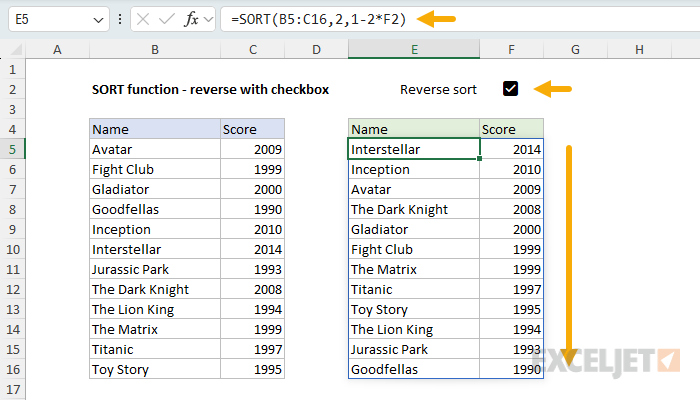Click the Select All corner triangle
This screenshot has width=700, height=400.
pyautogui.click(x=13, y=50)
